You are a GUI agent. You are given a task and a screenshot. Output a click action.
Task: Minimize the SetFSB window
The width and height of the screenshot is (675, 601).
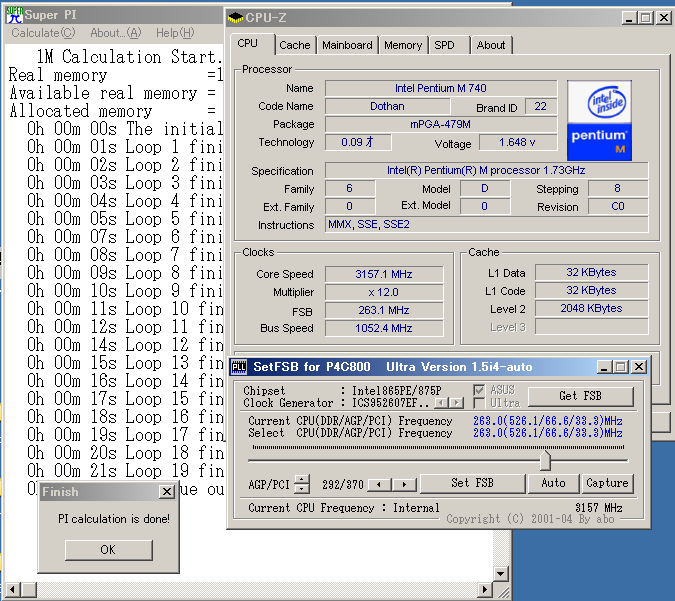[604, 367]
